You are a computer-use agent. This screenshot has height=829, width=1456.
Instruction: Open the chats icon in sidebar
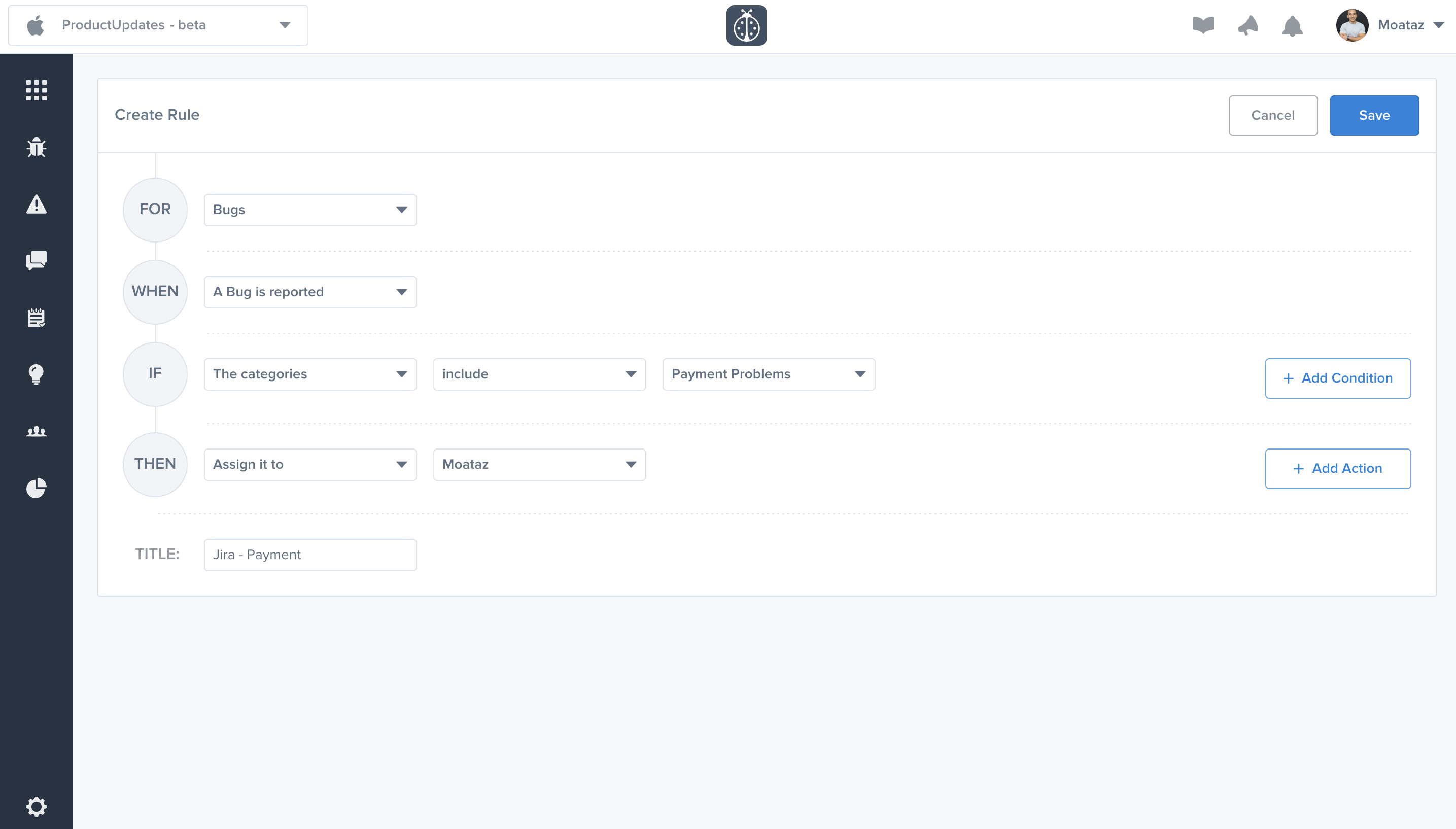[x=37, y=261]
